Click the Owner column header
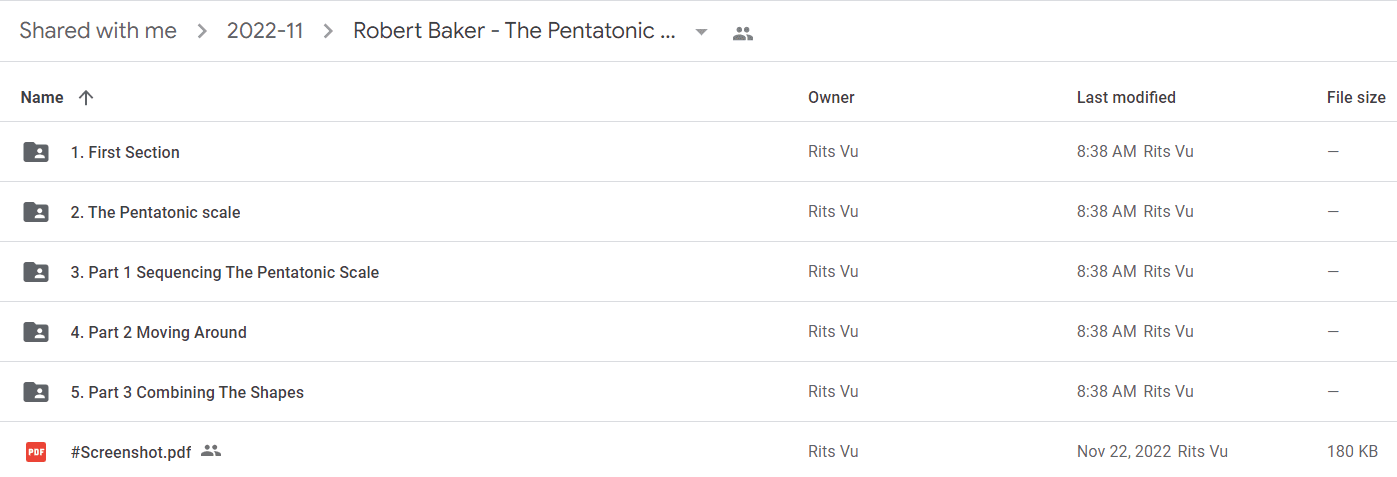1397x477 pixels. point(831,97)
